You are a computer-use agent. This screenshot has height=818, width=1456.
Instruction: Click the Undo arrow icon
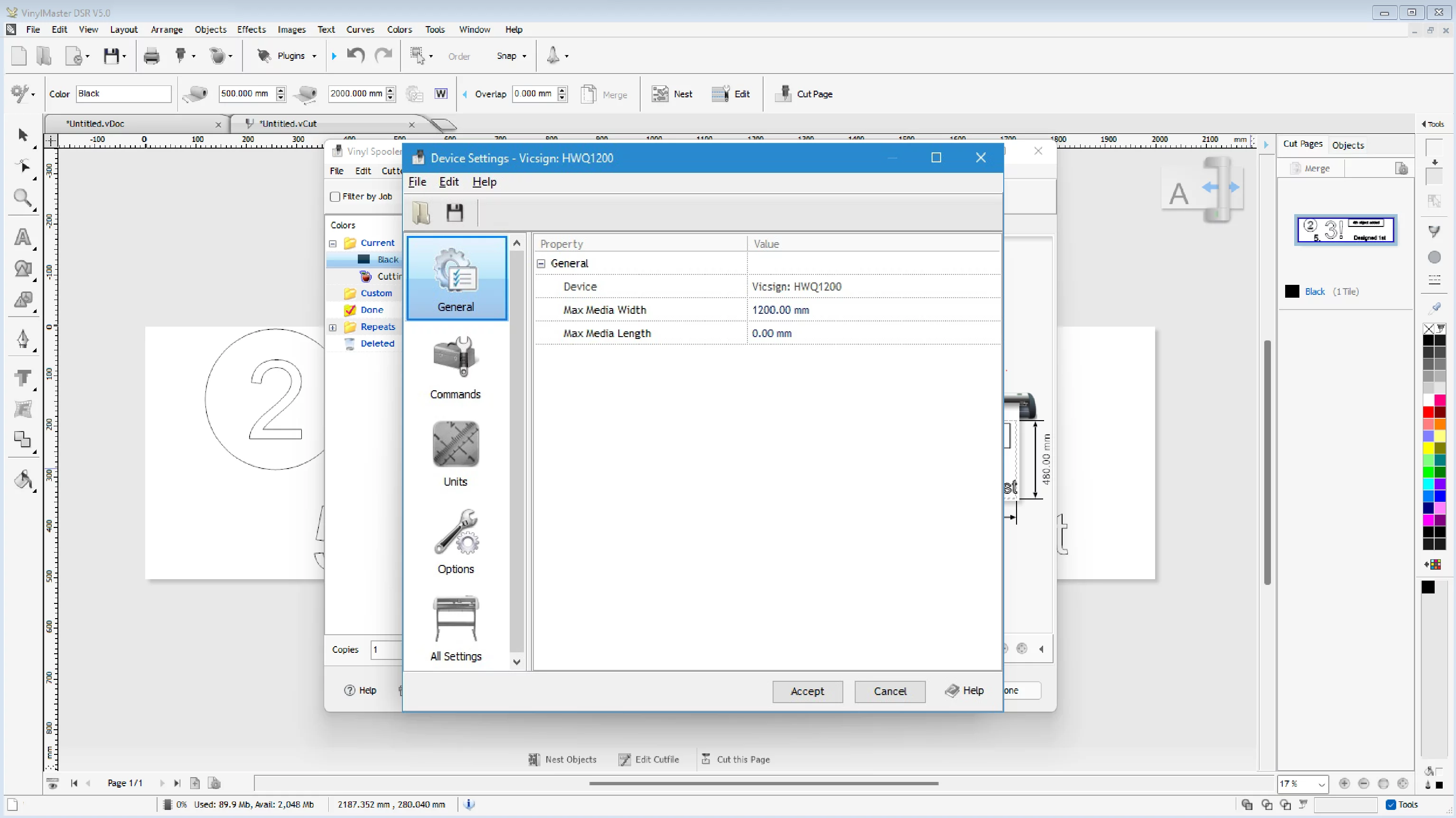click(355, 56)
